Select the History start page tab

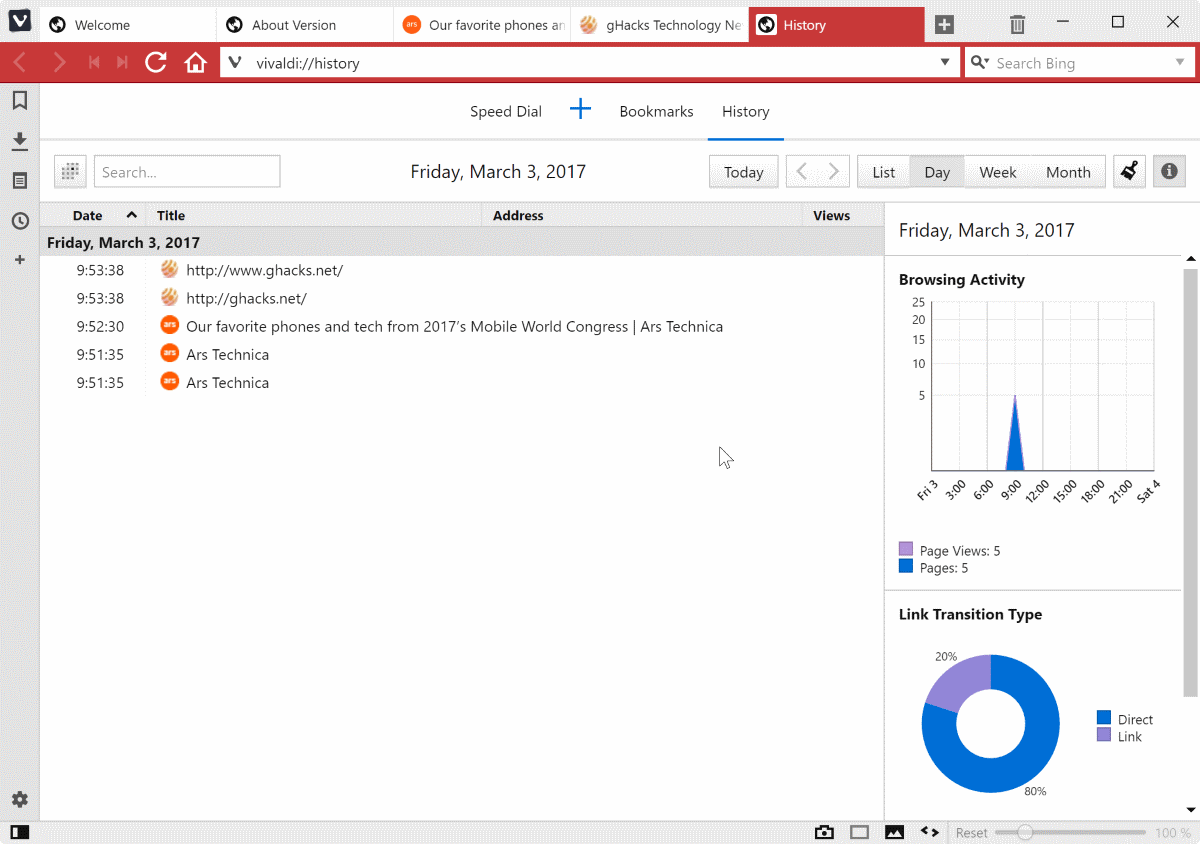click(x=746, y=112)
